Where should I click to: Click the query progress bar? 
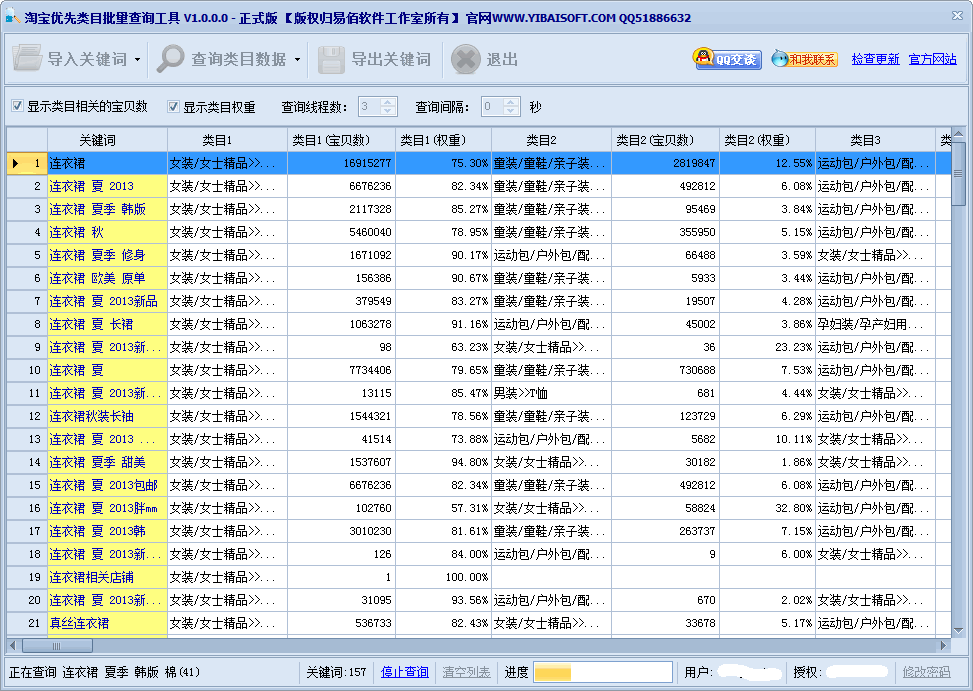click(x=603, y=672)
